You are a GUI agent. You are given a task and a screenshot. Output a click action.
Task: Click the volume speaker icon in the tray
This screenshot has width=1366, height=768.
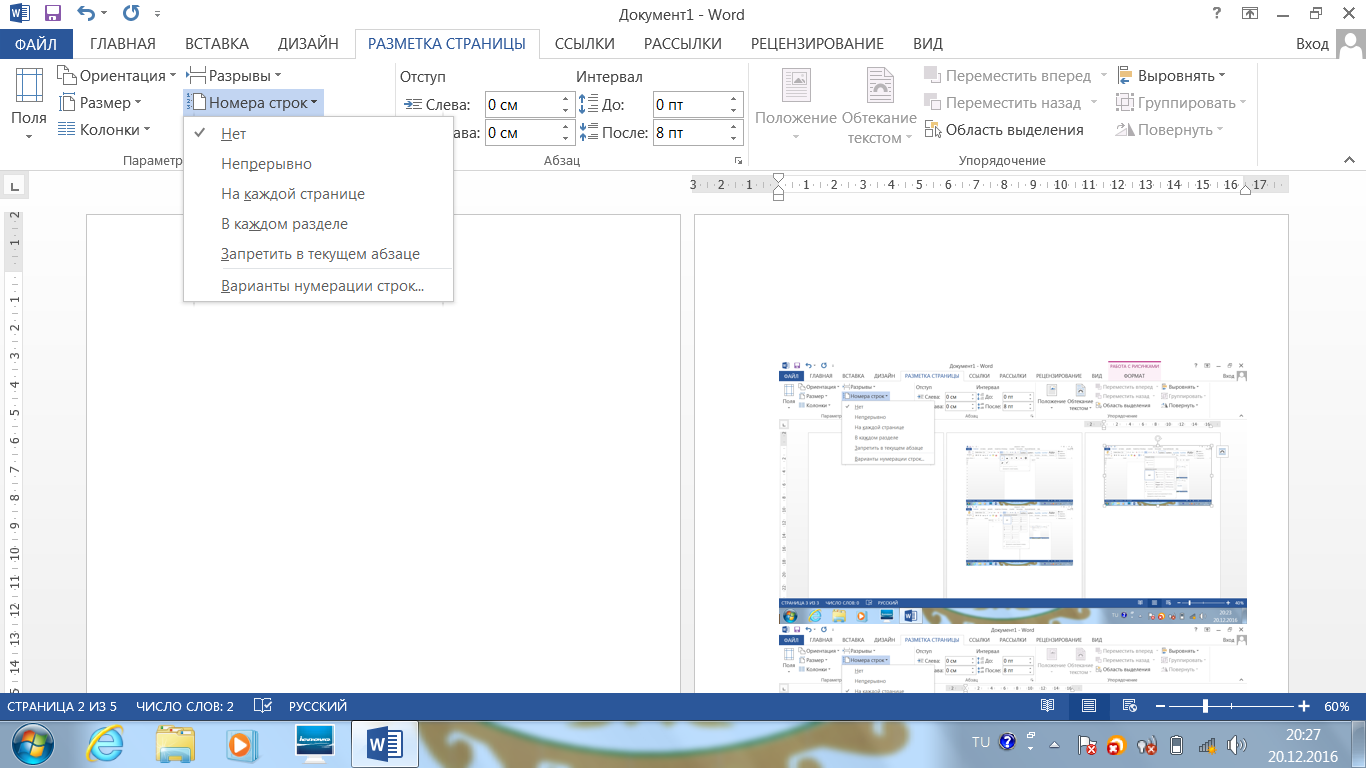coord(1237,744)
